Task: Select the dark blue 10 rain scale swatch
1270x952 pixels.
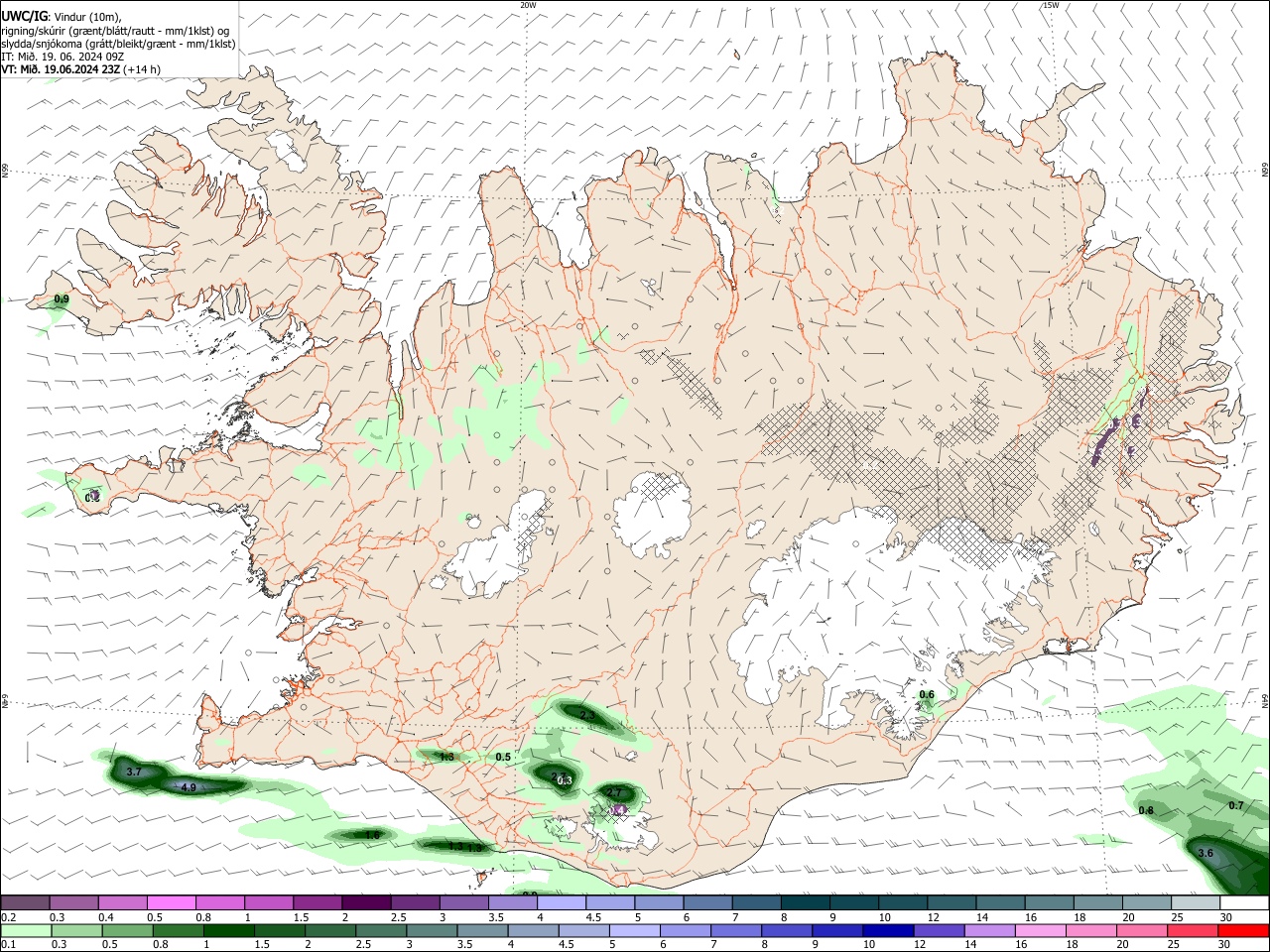Action: tap(888, 931)
